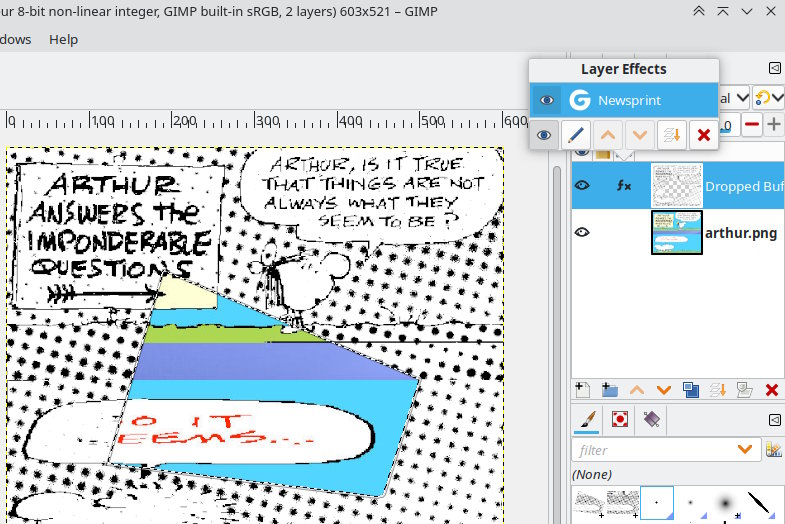Hide the arthur.png layer

(582, 232)
